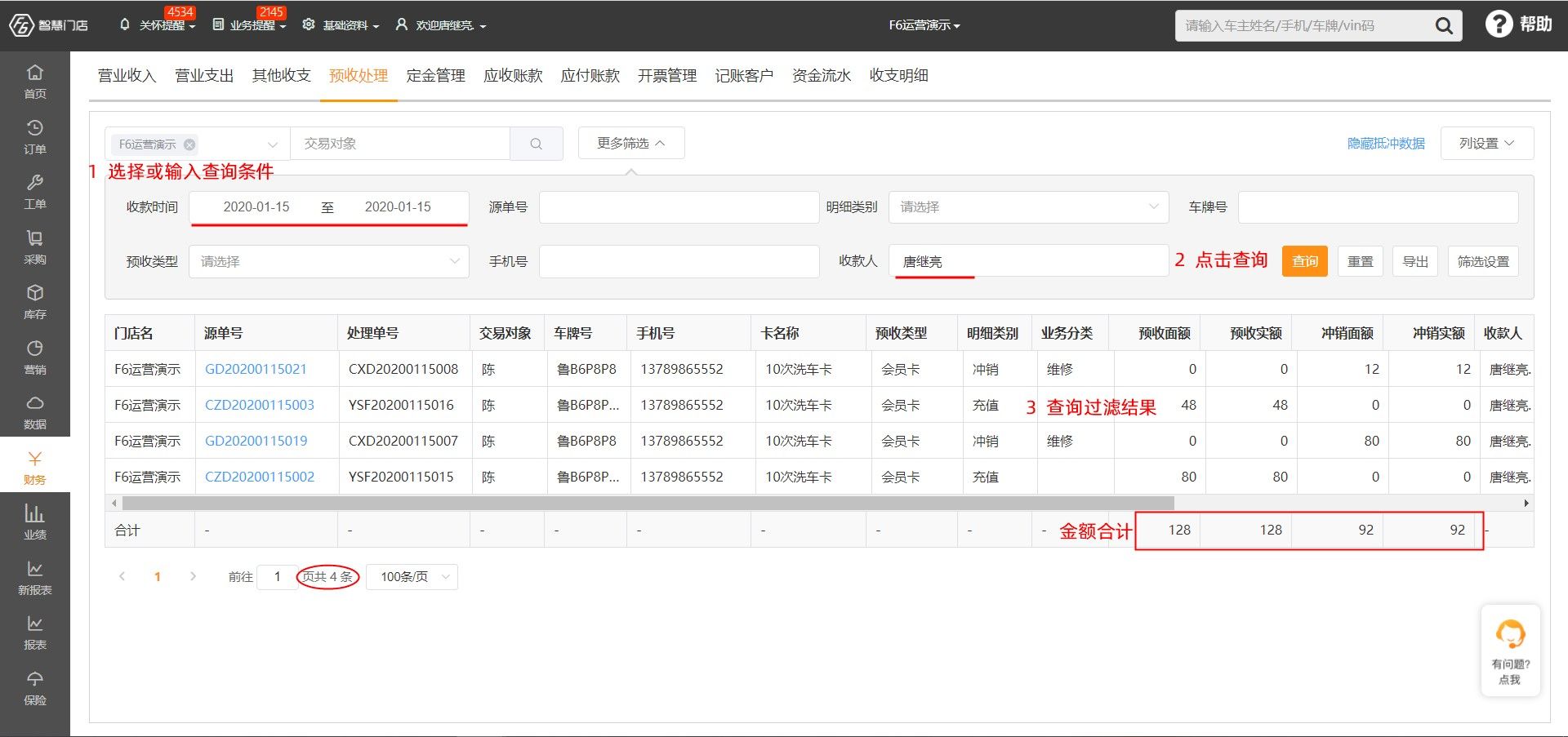Click the 手机号 input field
Screen dimensions: 1568x737
click(679, 261)
